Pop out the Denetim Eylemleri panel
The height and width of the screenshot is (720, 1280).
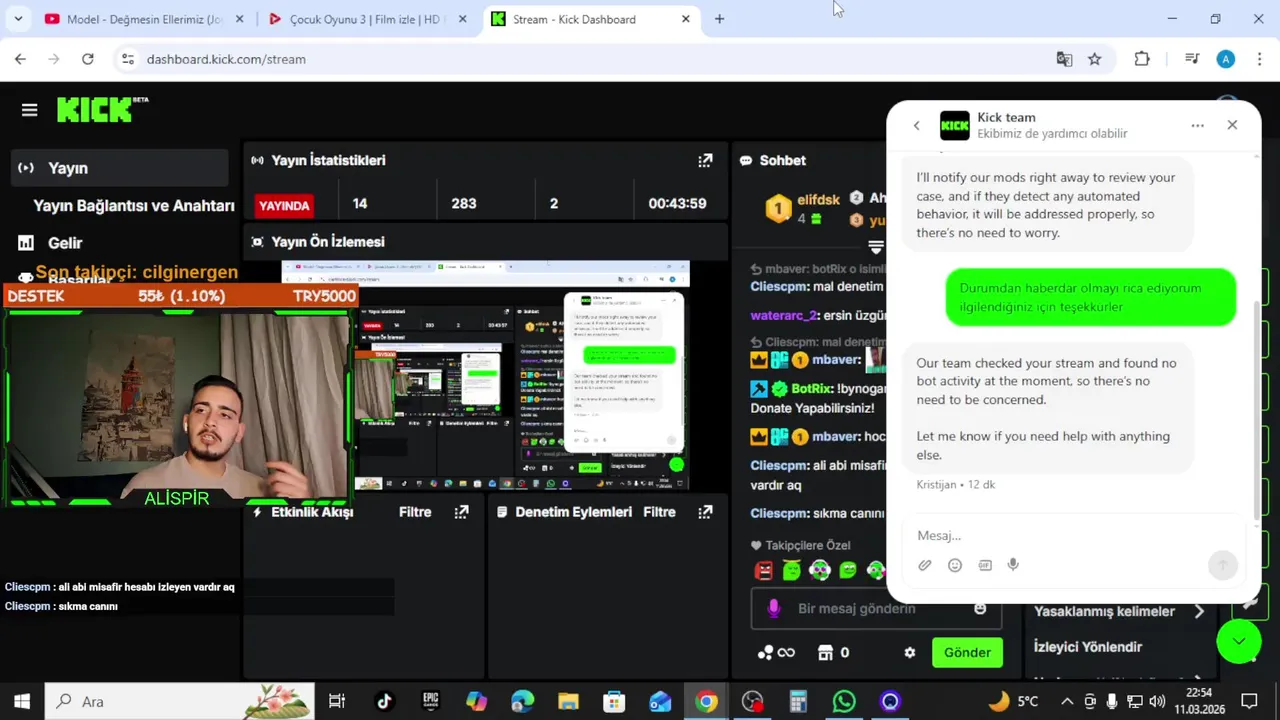click(705, 512)
